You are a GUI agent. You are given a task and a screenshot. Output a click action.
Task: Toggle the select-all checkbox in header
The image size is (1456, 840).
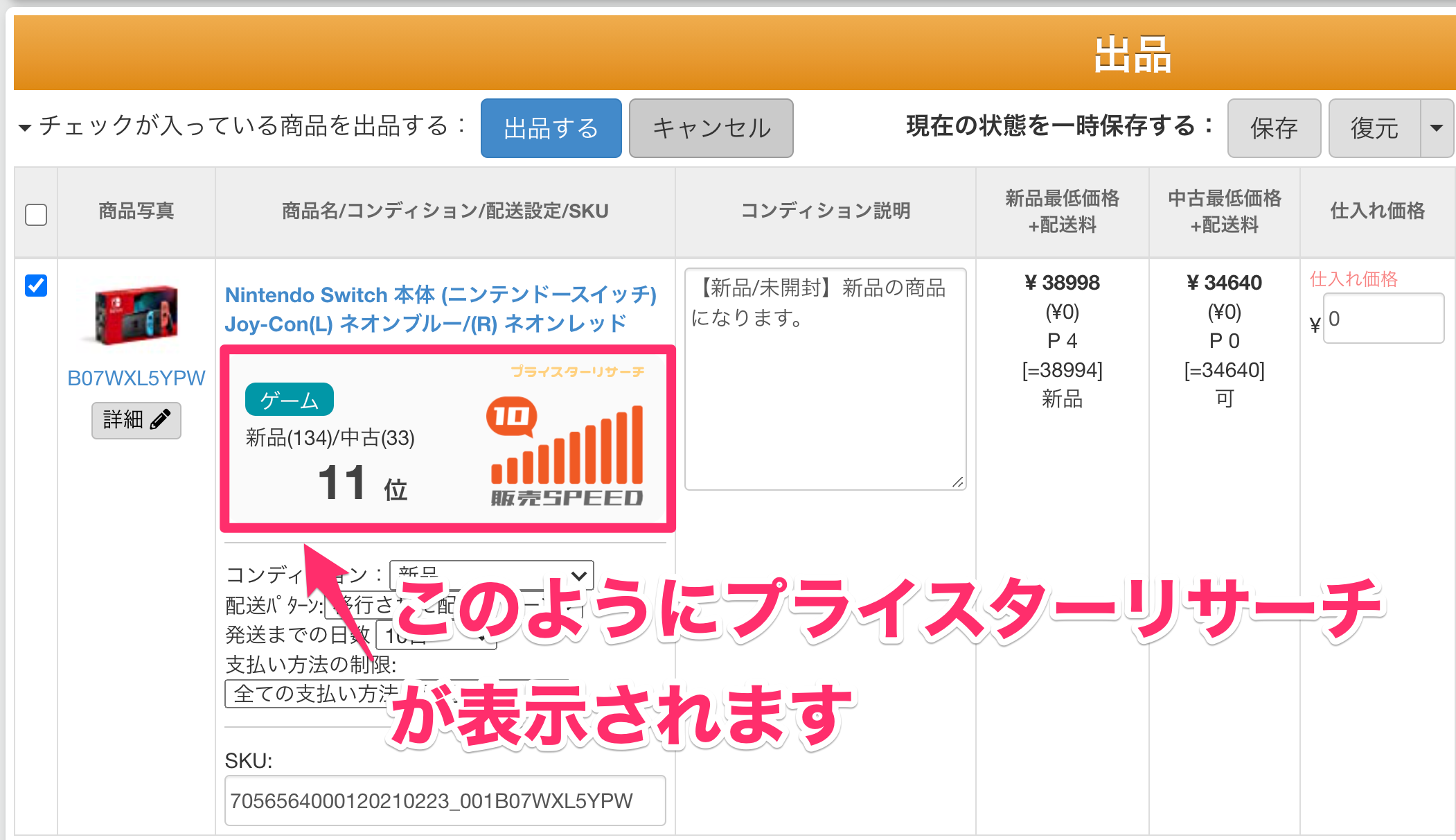point(36,214)
